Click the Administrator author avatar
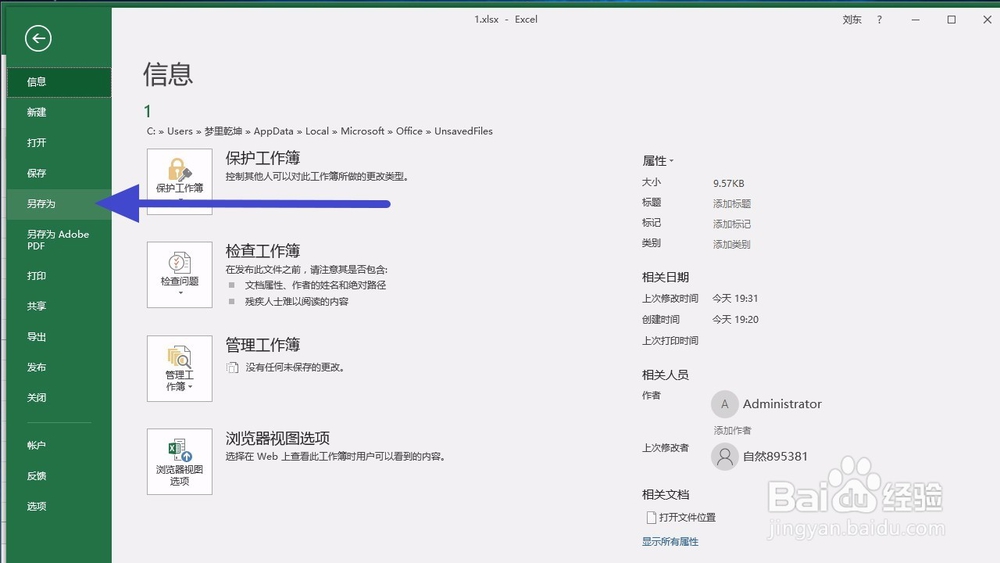Image resolution: width=1000 pixels, height=563 pixels. (x=724, y=404)
